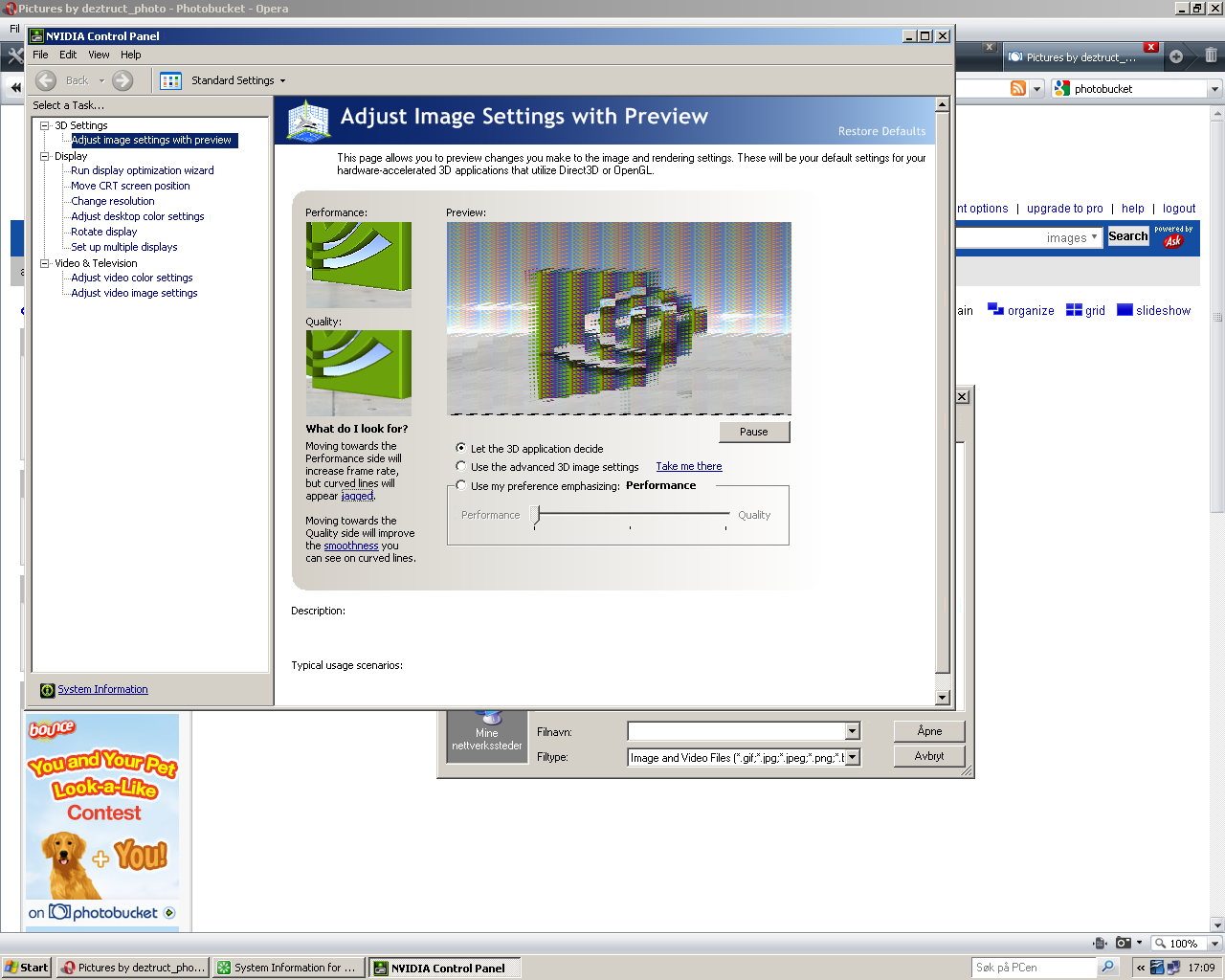
Task: Click the Performance sample image thumbnail
Action: click(359, 265)
